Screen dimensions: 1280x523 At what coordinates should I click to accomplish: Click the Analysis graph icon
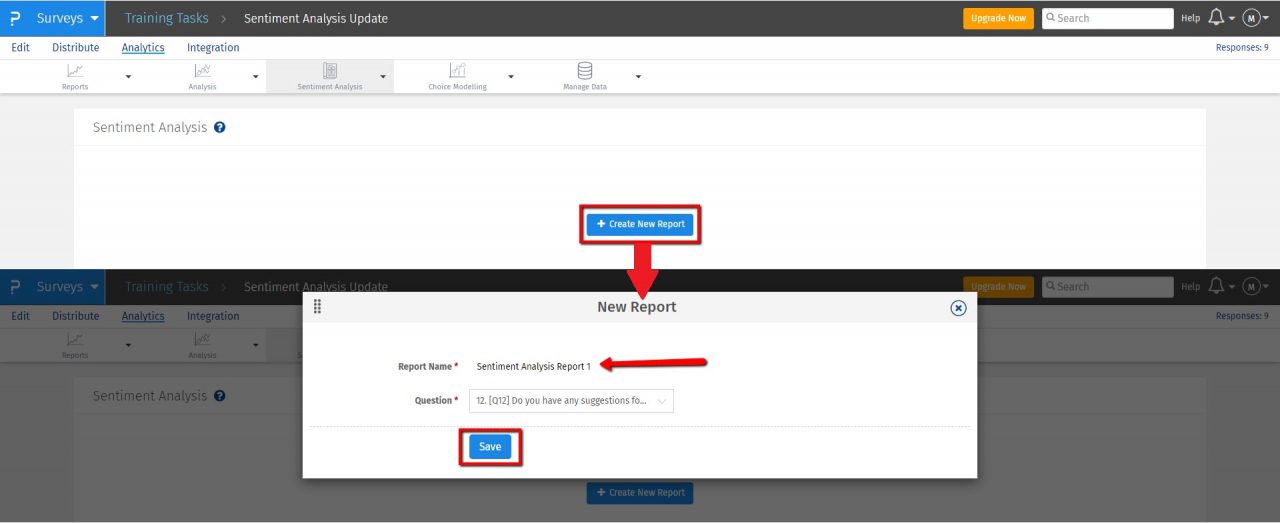point(202,71)
